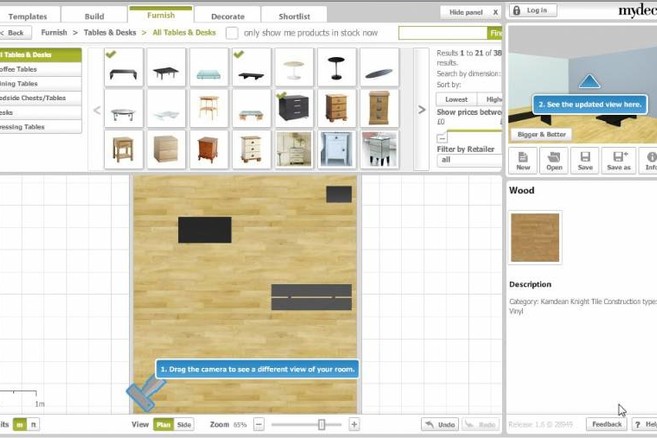Click the Save icon
This screenshot has height=438, width=657.
[x=585, y=160]
